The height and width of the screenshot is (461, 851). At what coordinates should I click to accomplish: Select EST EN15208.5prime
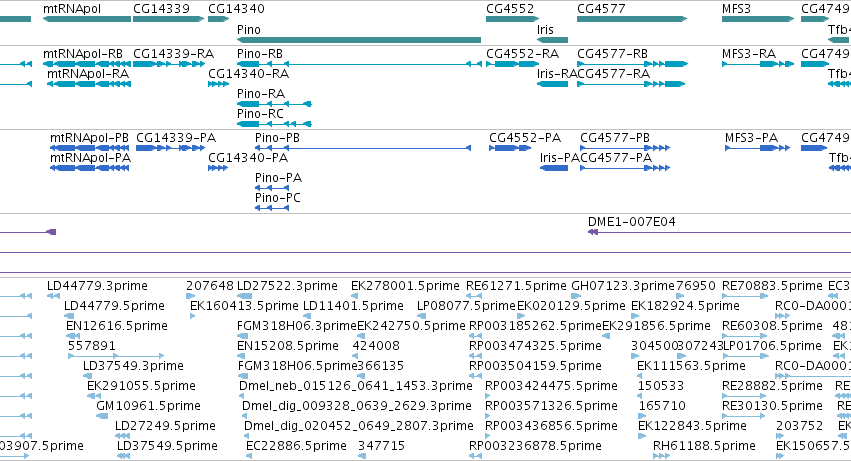tap(288, 346)
